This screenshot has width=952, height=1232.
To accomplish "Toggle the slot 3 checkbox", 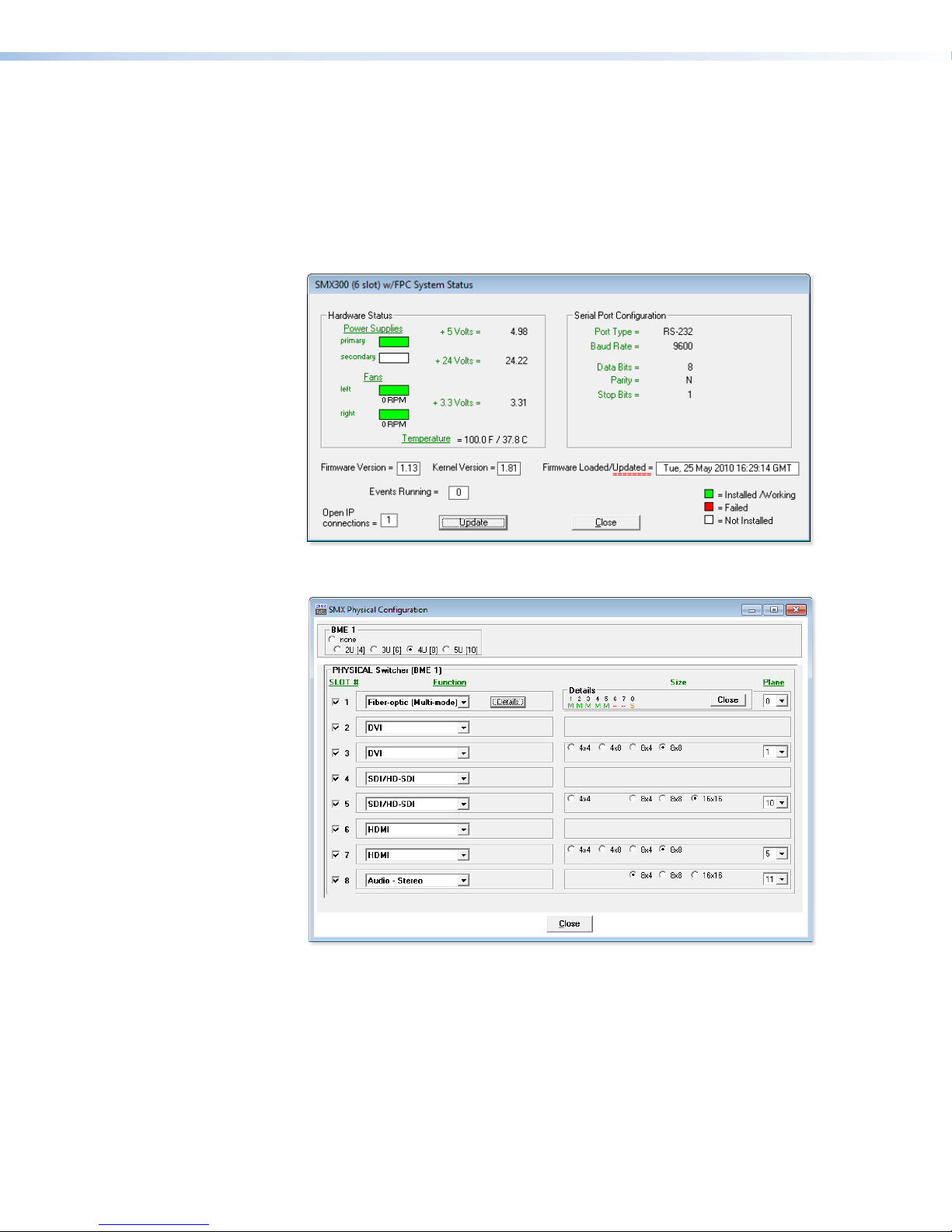I will click(x=336, y=752).
